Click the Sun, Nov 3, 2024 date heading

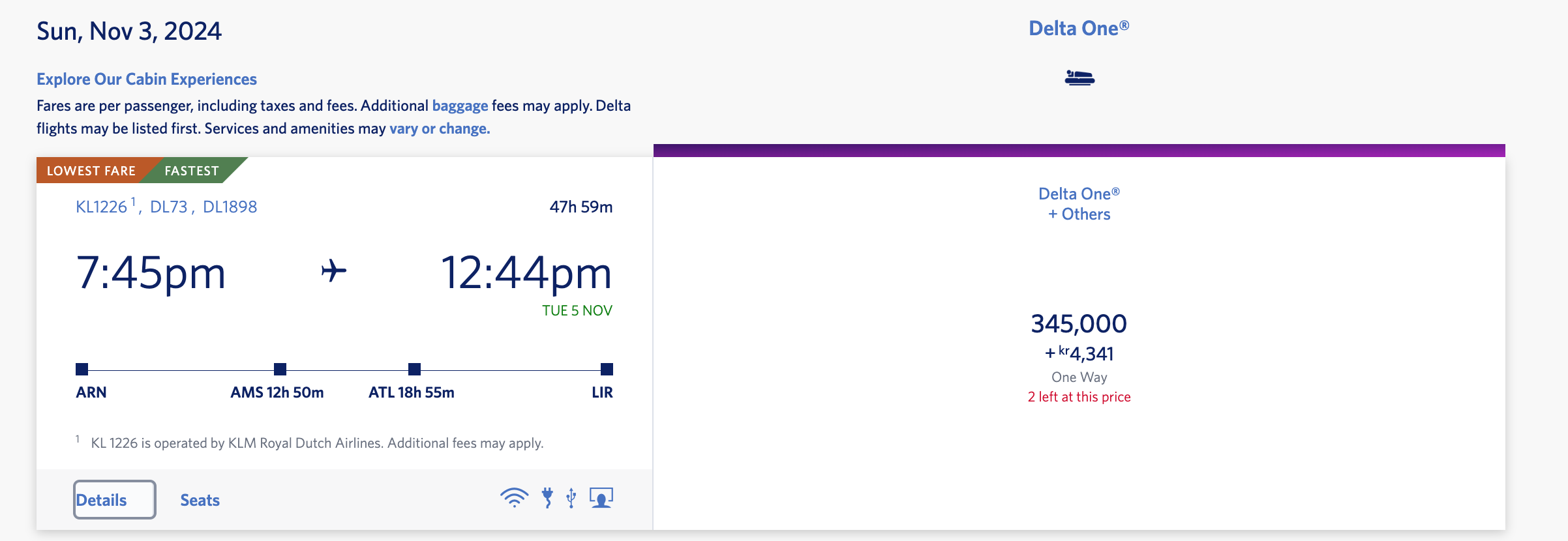(129, 31)
